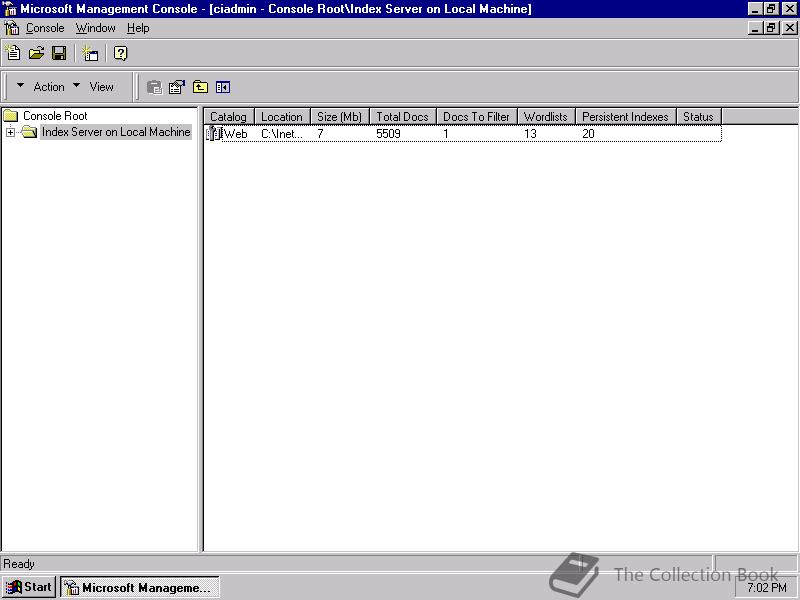Sort by the Persistent Indexes column header

[x=625, y=117]
